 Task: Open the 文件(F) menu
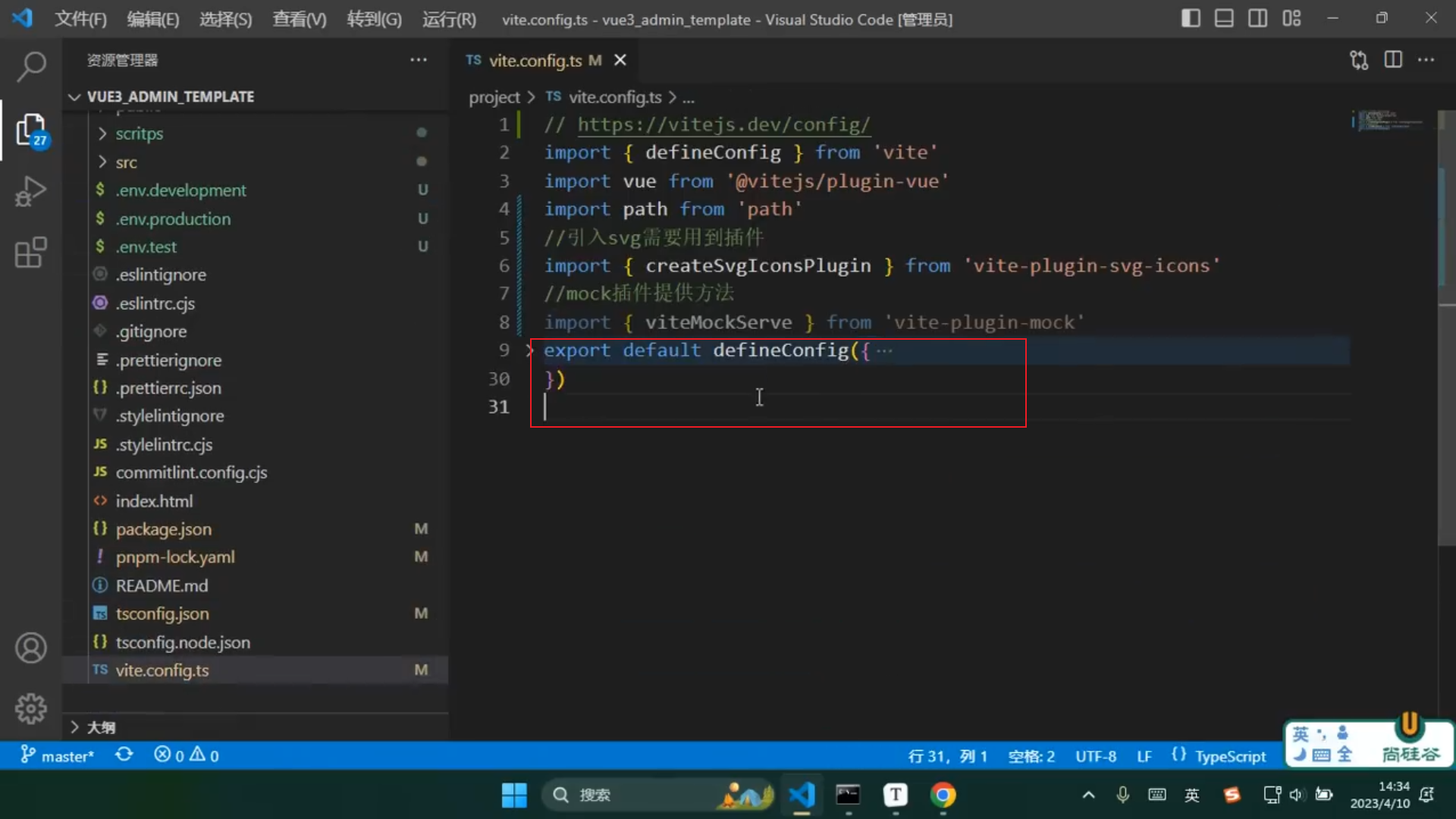[80, 19]
